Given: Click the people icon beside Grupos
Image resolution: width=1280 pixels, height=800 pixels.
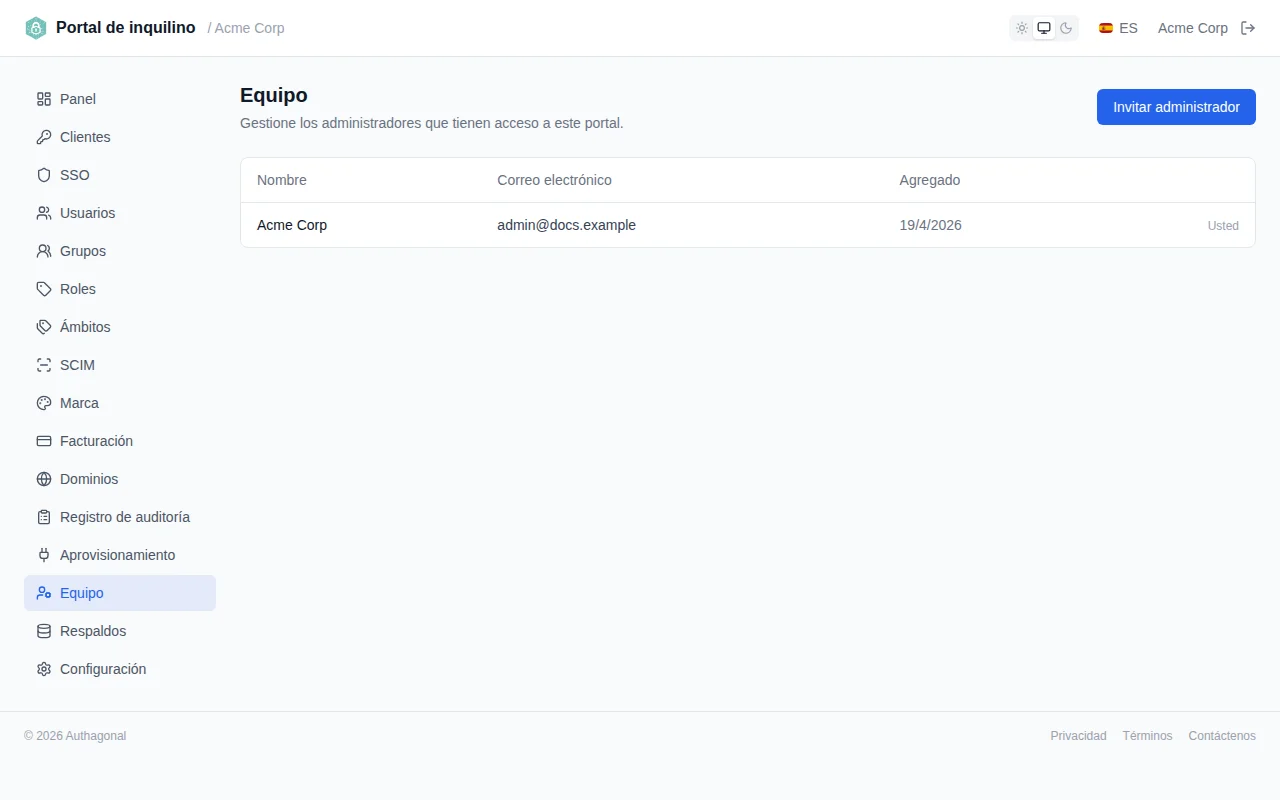Looking at the screenshot, I should [x=44, y=251].
